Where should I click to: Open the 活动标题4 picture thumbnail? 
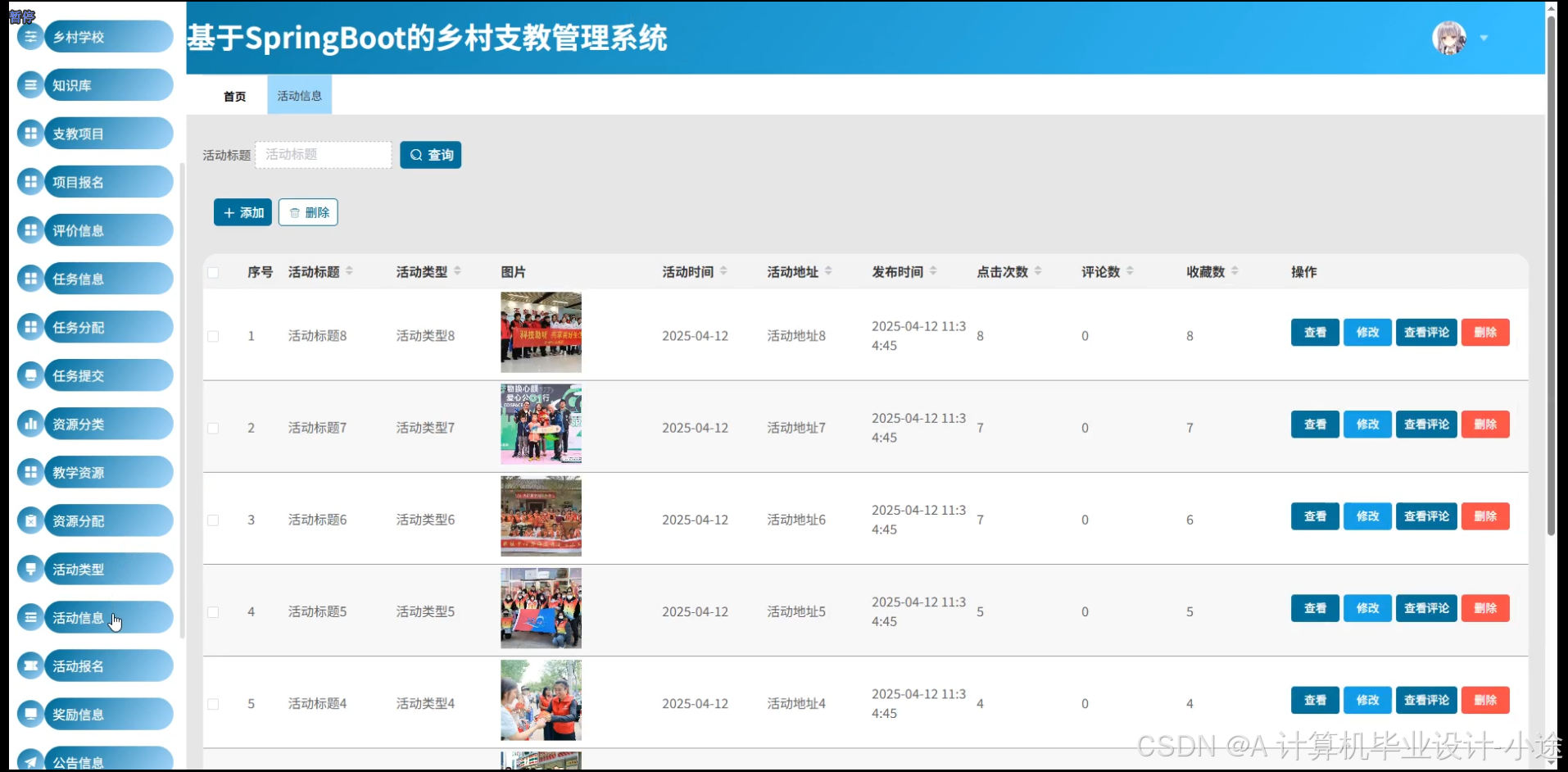pos(541,700)
